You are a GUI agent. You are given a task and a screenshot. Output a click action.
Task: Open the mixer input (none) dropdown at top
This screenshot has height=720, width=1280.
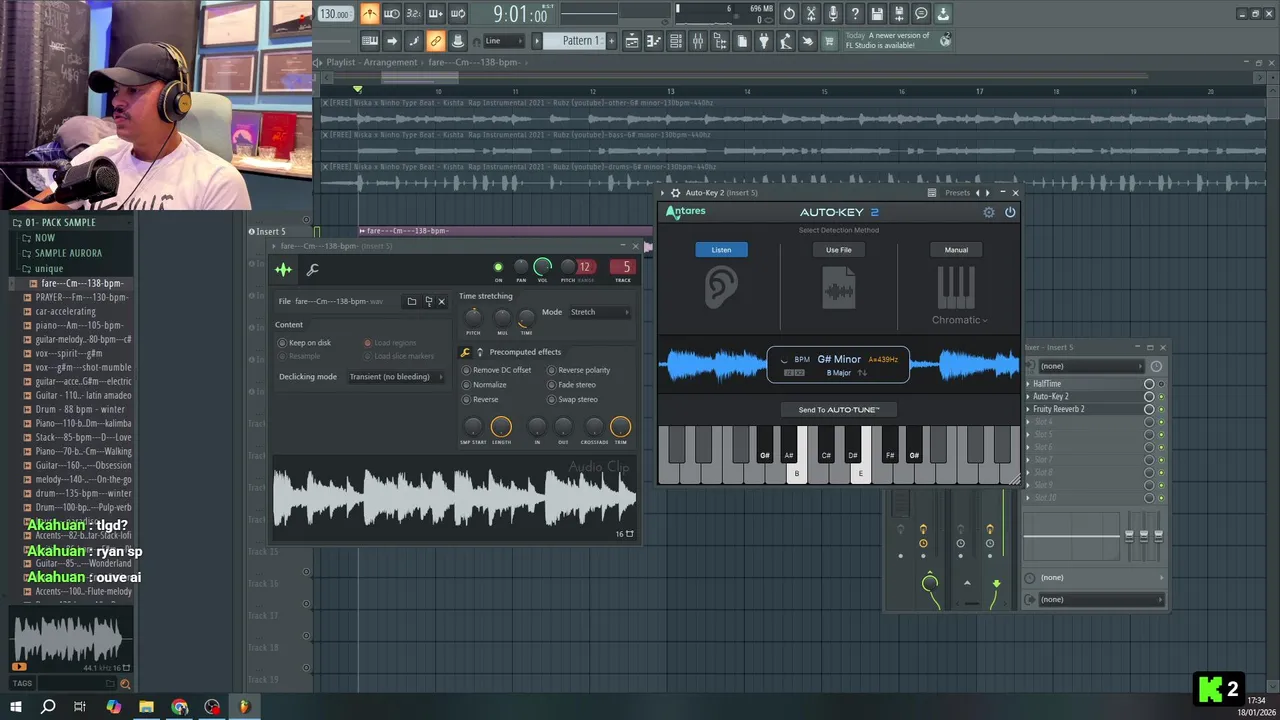coord(1090,366)
